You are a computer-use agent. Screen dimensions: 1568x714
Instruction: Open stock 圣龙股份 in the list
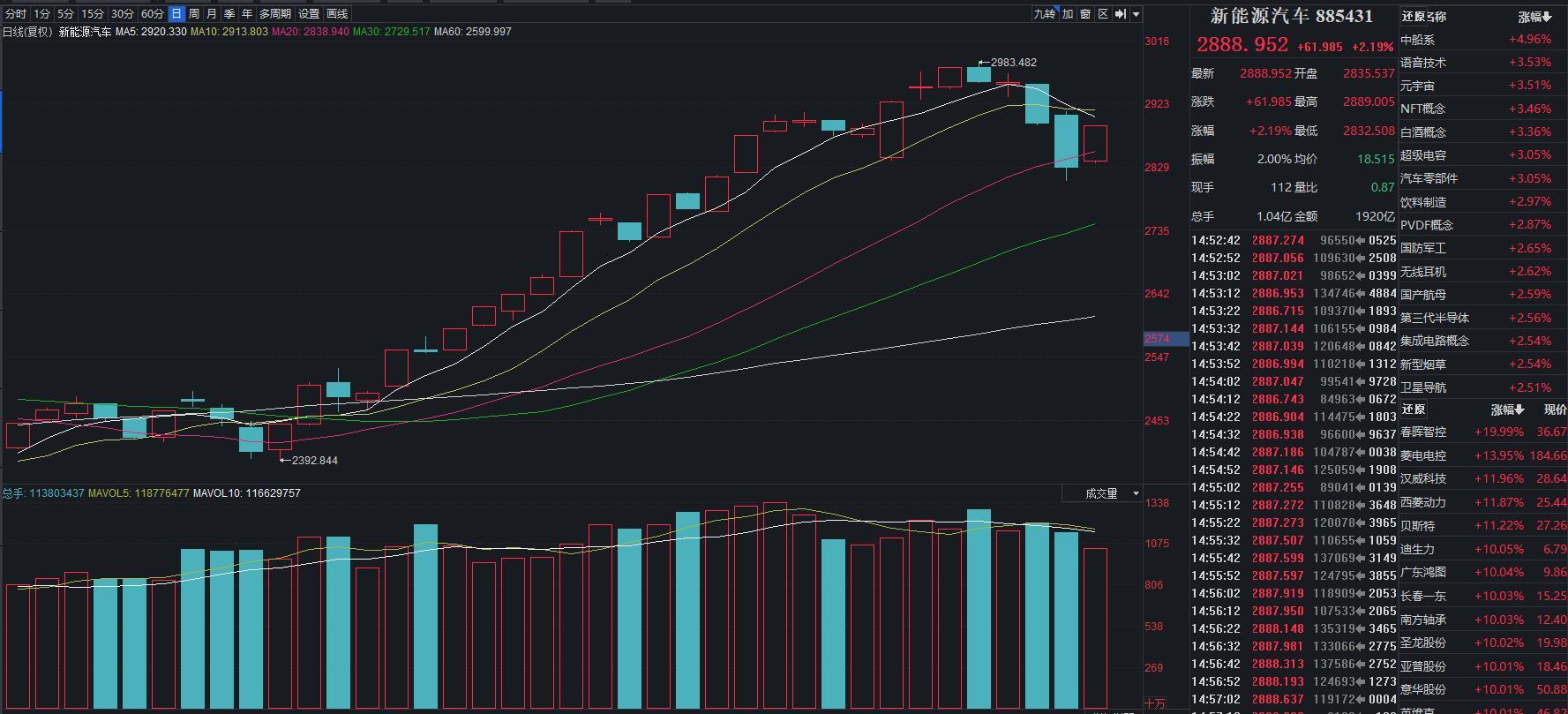1482,643
